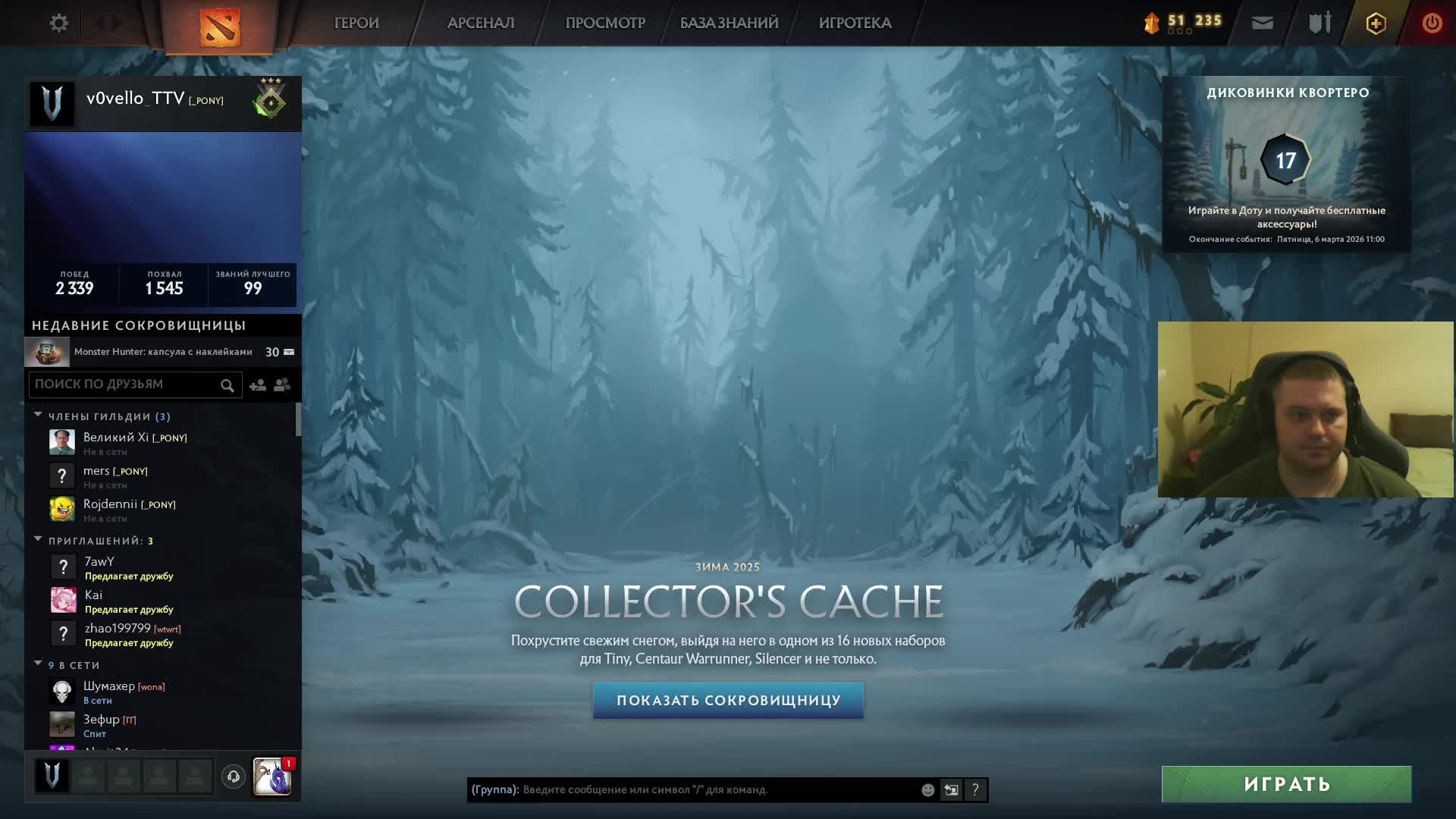
Task: Collapse the Члены гильдии group
Action: pos(38,416)
